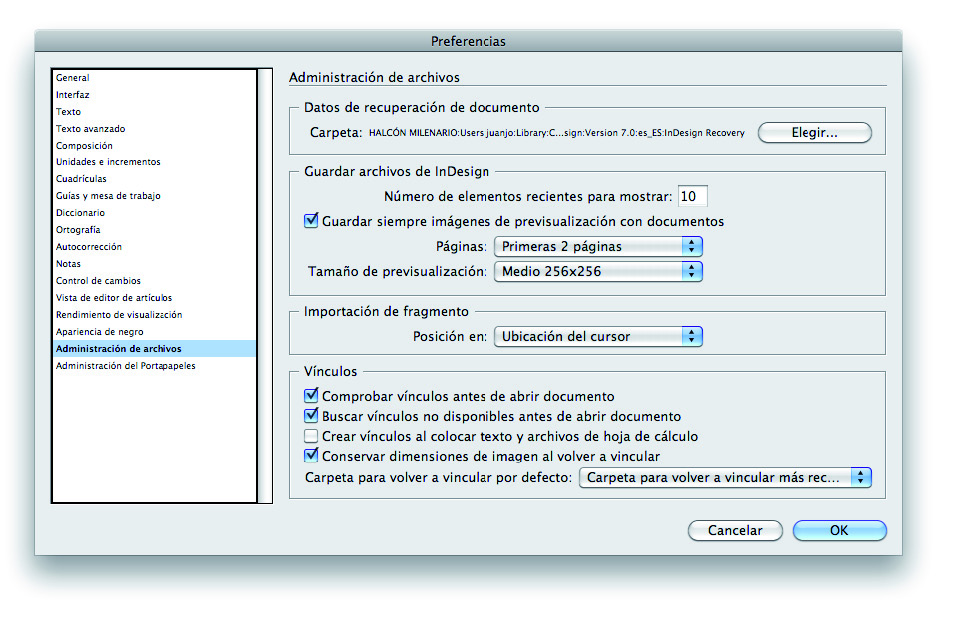Uncheck Guardar siempre imágenes de previsualización
This screenshot has width=964, height=618.
point(312,221)
